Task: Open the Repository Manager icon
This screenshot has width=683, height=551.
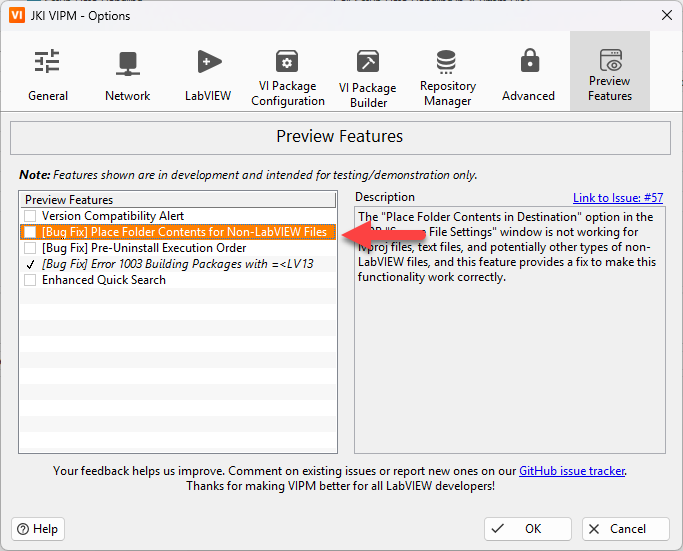Action: (x=447, y=62)
